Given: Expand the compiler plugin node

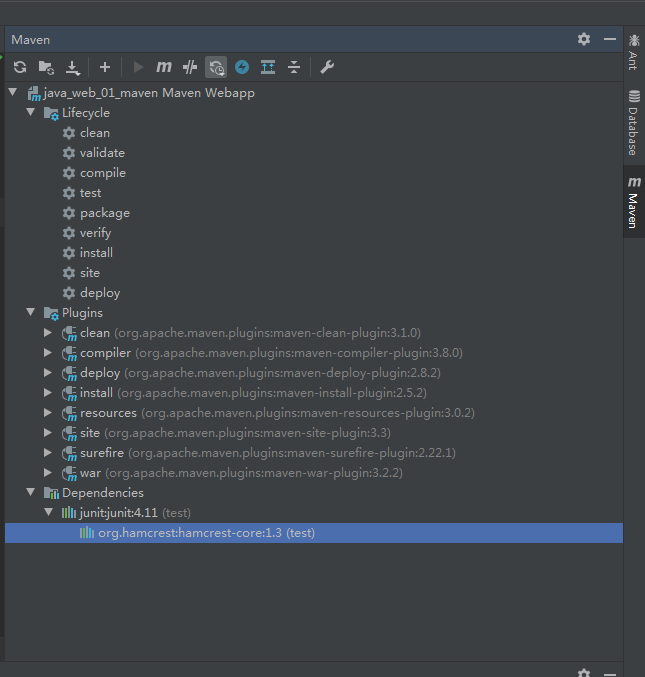Looking at the screenshot, I should coord(48,353).
